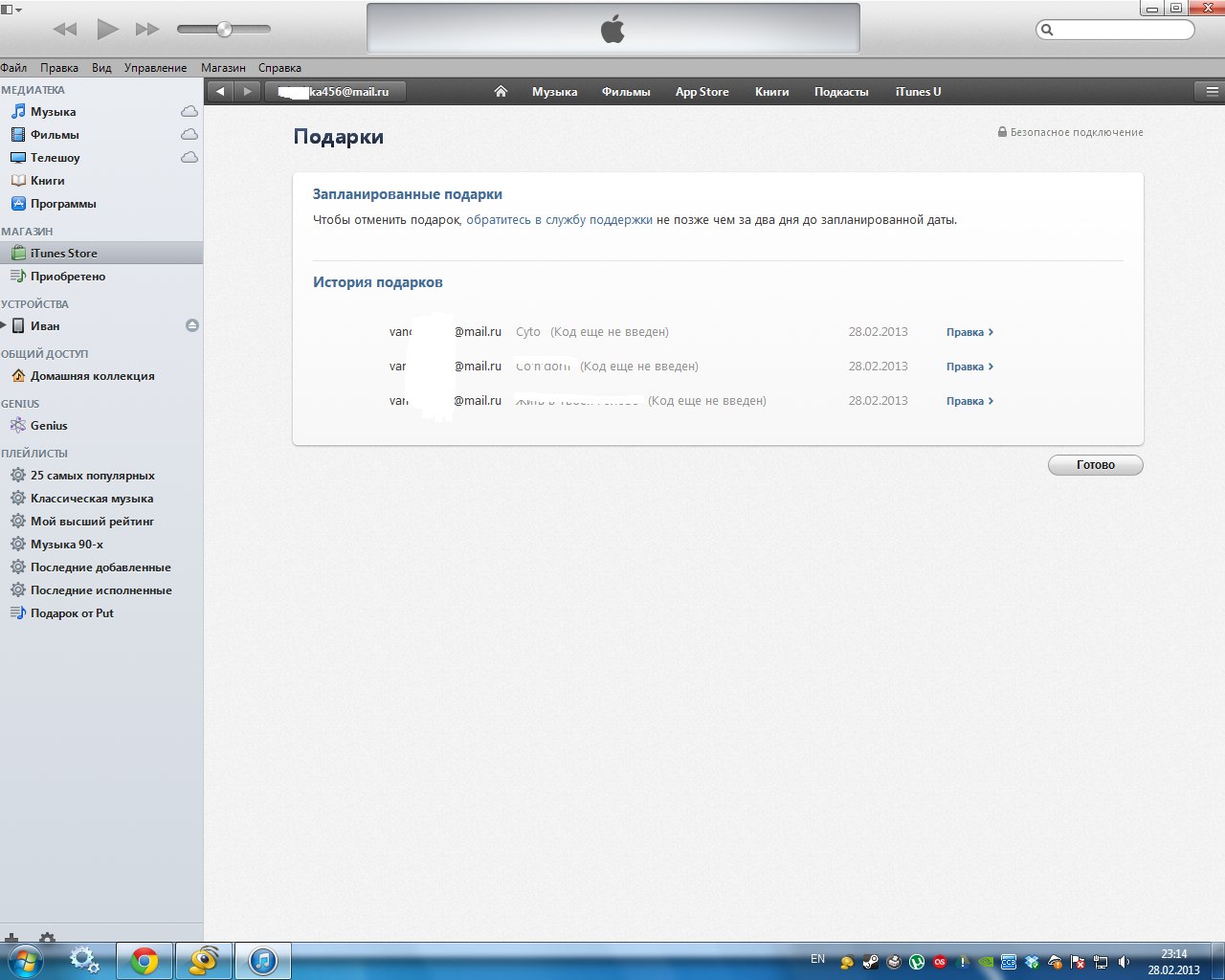
Task: Open the window menu dropdown at top-left corner
Action: click(x=11, y=9)
